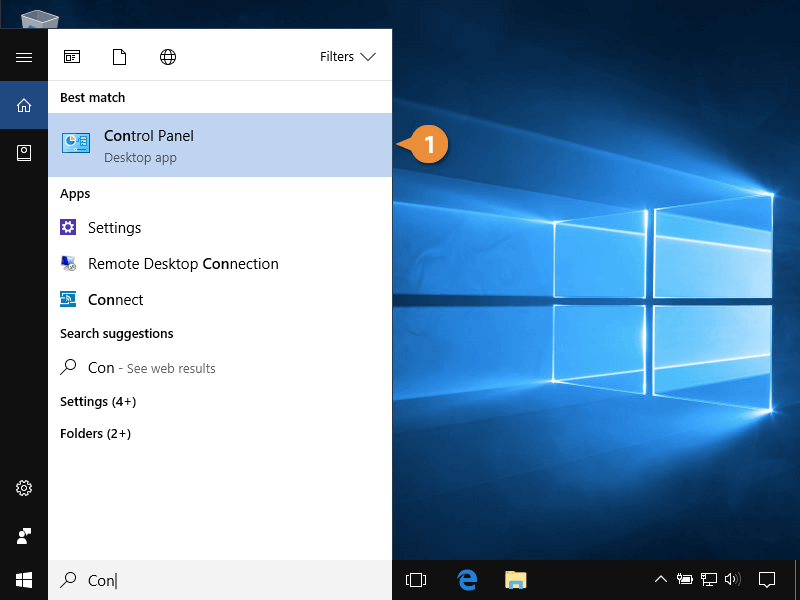Expand the Filters dropdown

pyautogui.click(x=347, y=57)
